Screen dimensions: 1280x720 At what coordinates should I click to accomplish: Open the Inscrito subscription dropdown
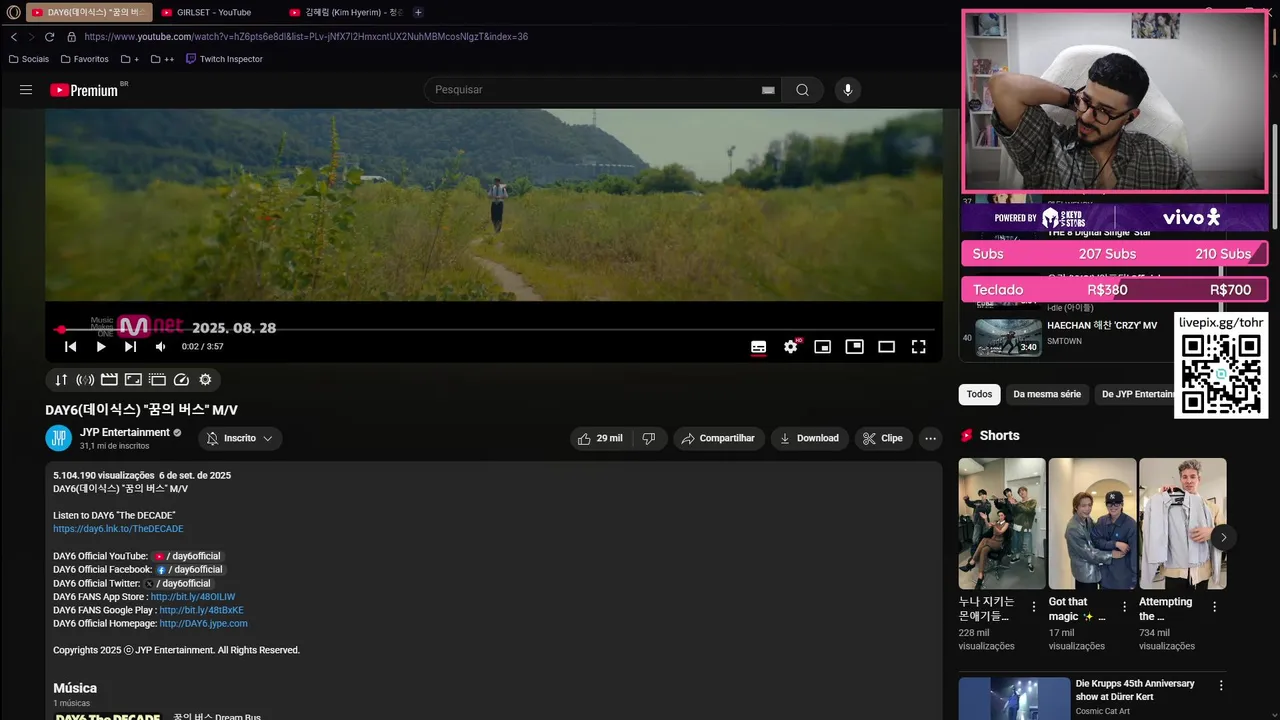240,438
